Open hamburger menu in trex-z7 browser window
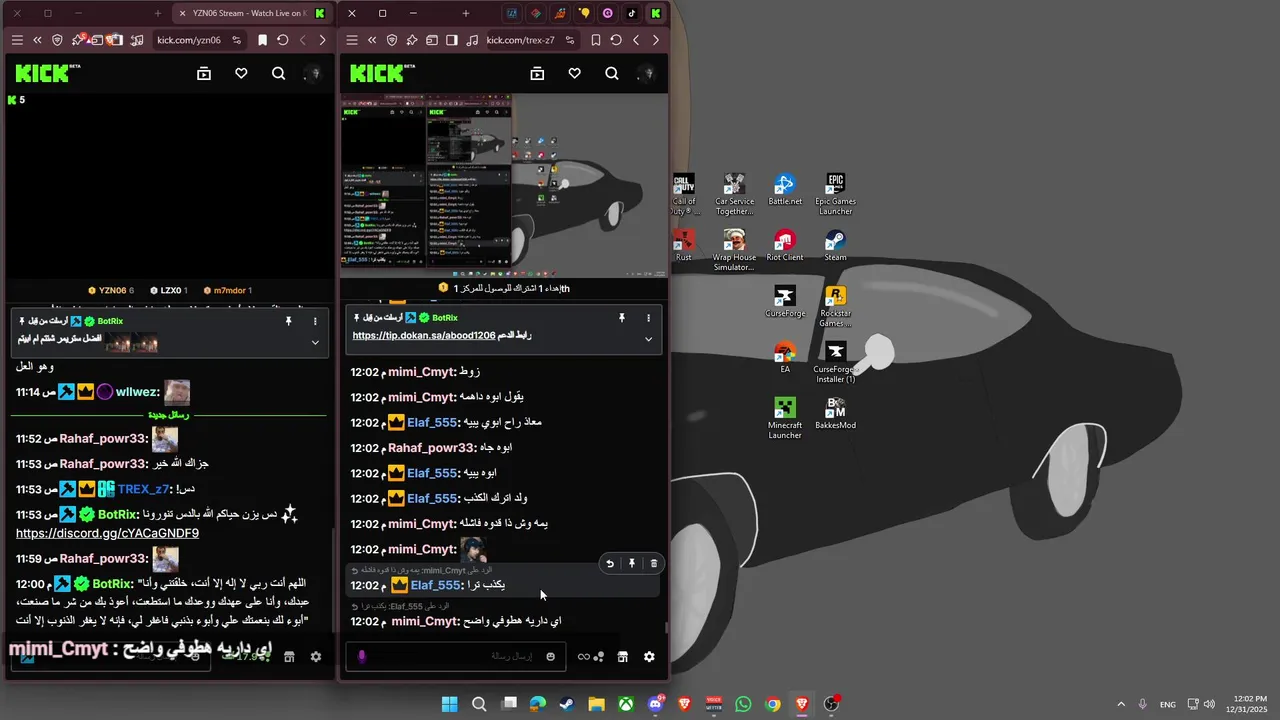This screenshot has height=720, width=1280. tap(351, 40)
